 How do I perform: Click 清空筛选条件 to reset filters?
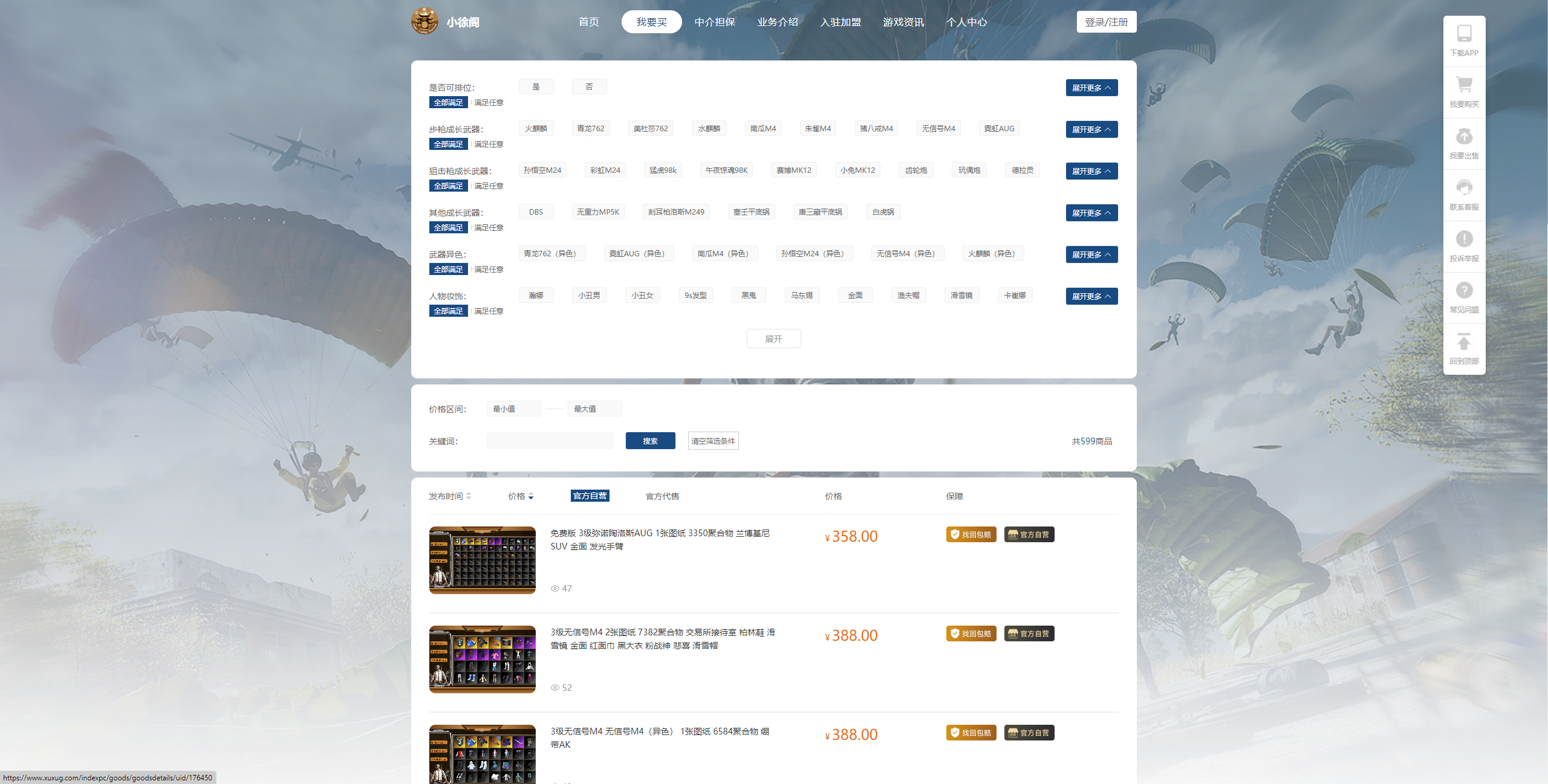coord(713,441)
